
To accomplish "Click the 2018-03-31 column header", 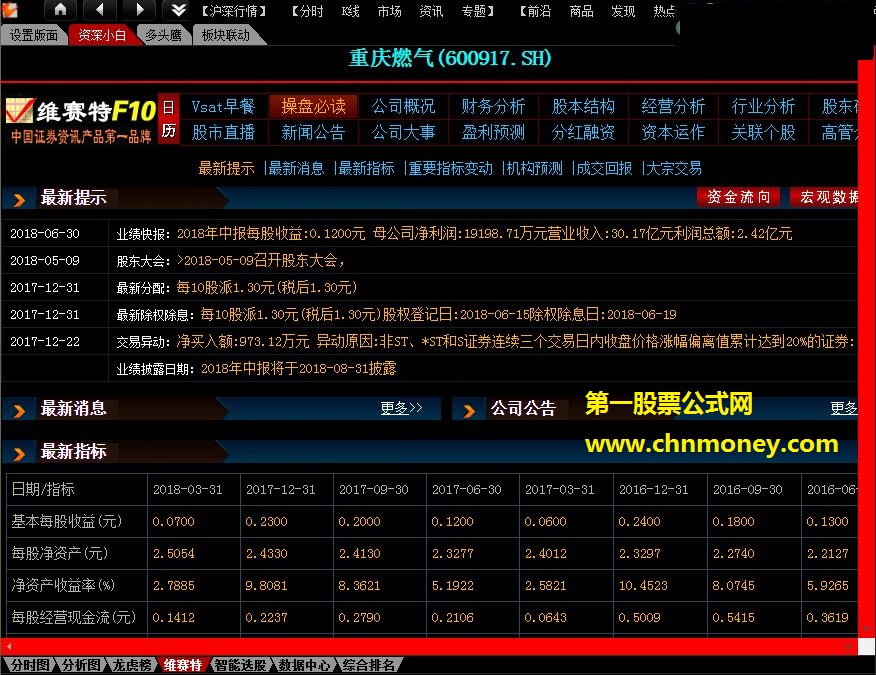I will 188,489.
